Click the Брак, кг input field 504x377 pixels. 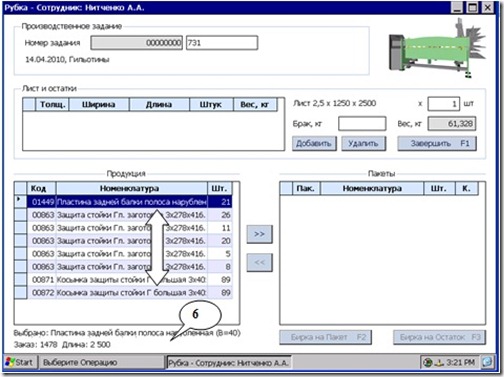coord(362,124)
